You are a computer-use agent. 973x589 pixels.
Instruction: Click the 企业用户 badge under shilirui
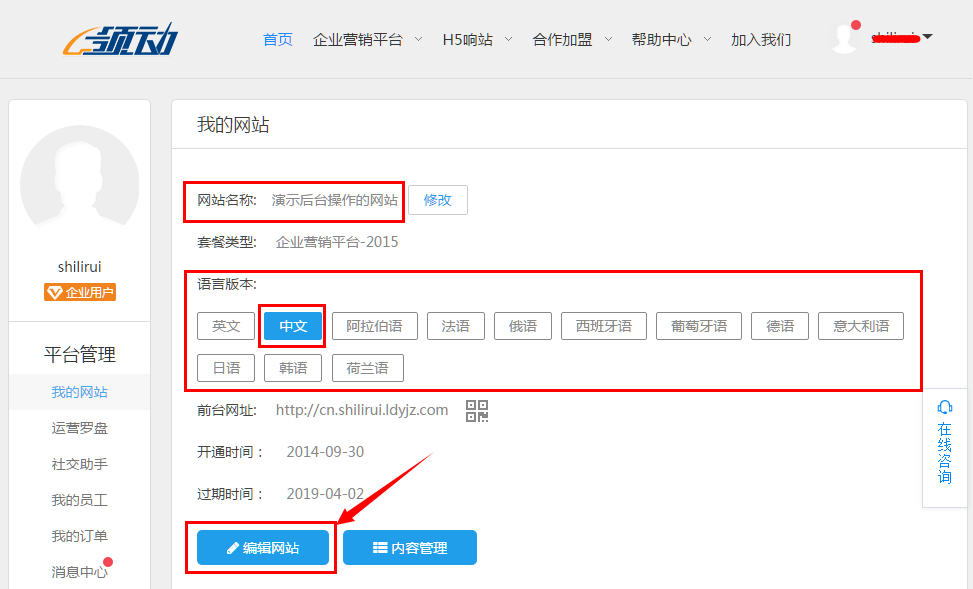79,293
